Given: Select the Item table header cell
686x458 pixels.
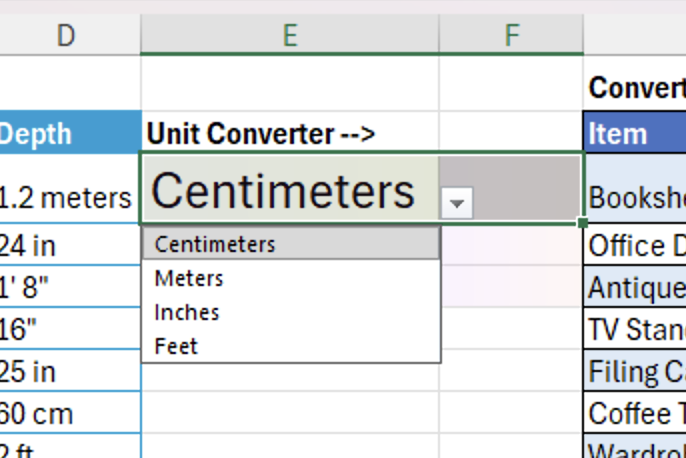Looking at the screenshot, I should point(635,133).
